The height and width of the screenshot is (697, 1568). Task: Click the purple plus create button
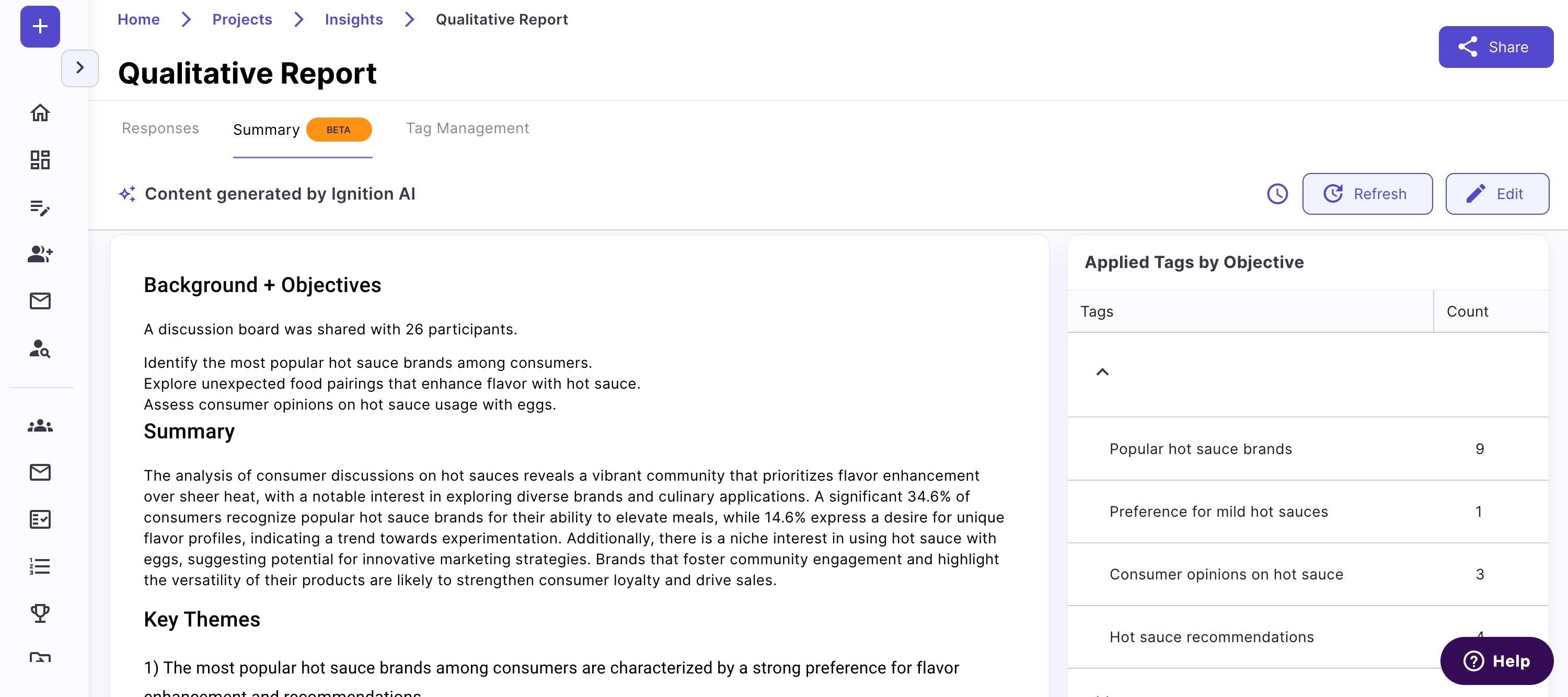point(40,26)
